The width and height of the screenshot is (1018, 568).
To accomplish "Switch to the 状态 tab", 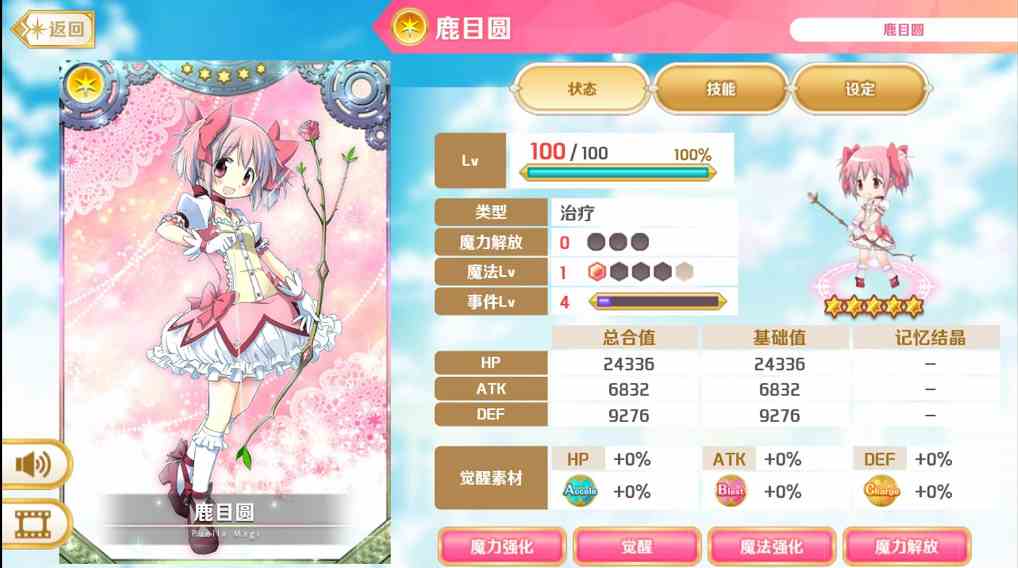I will click(x=582, y=89).
